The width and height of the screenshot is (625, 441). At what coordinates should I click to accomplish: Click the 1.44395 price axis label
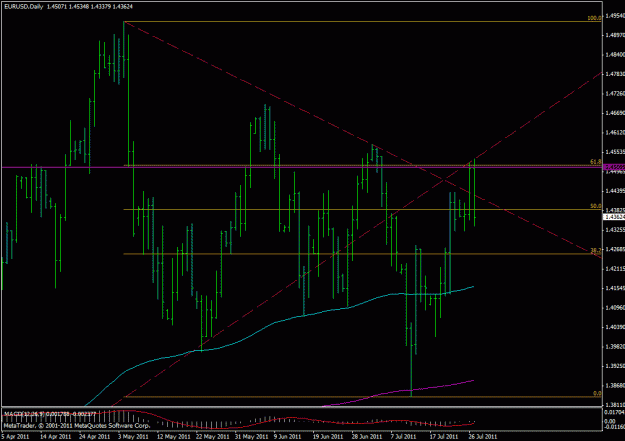(615, 191)
